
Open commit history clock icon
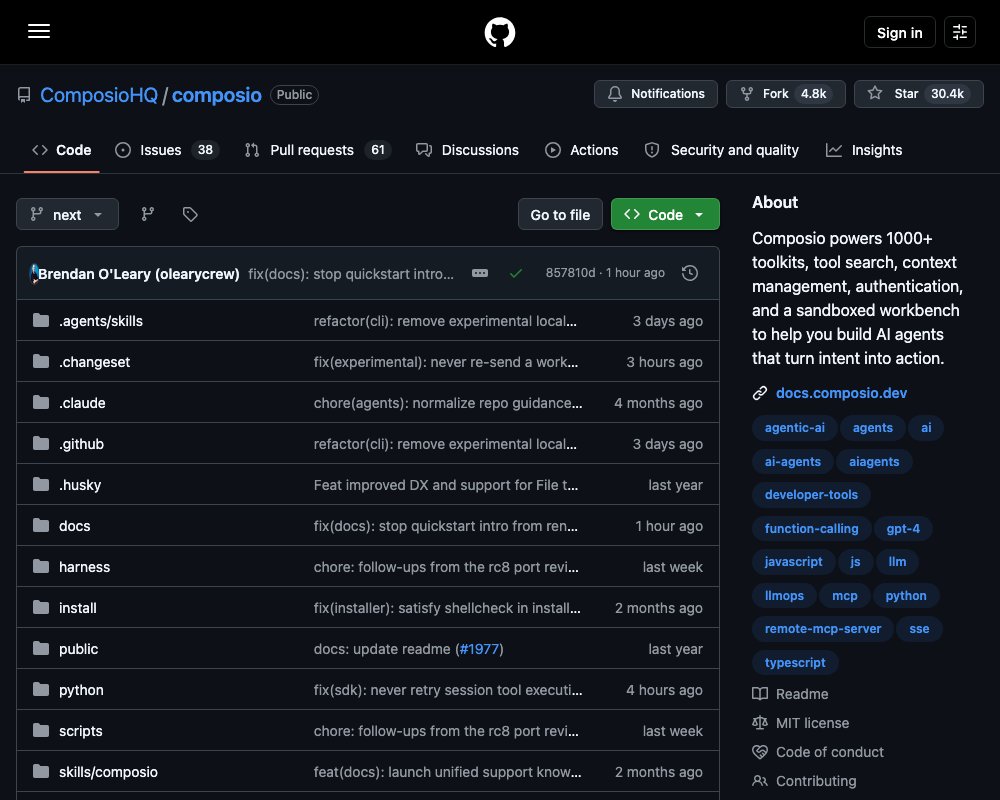(689, 273)
